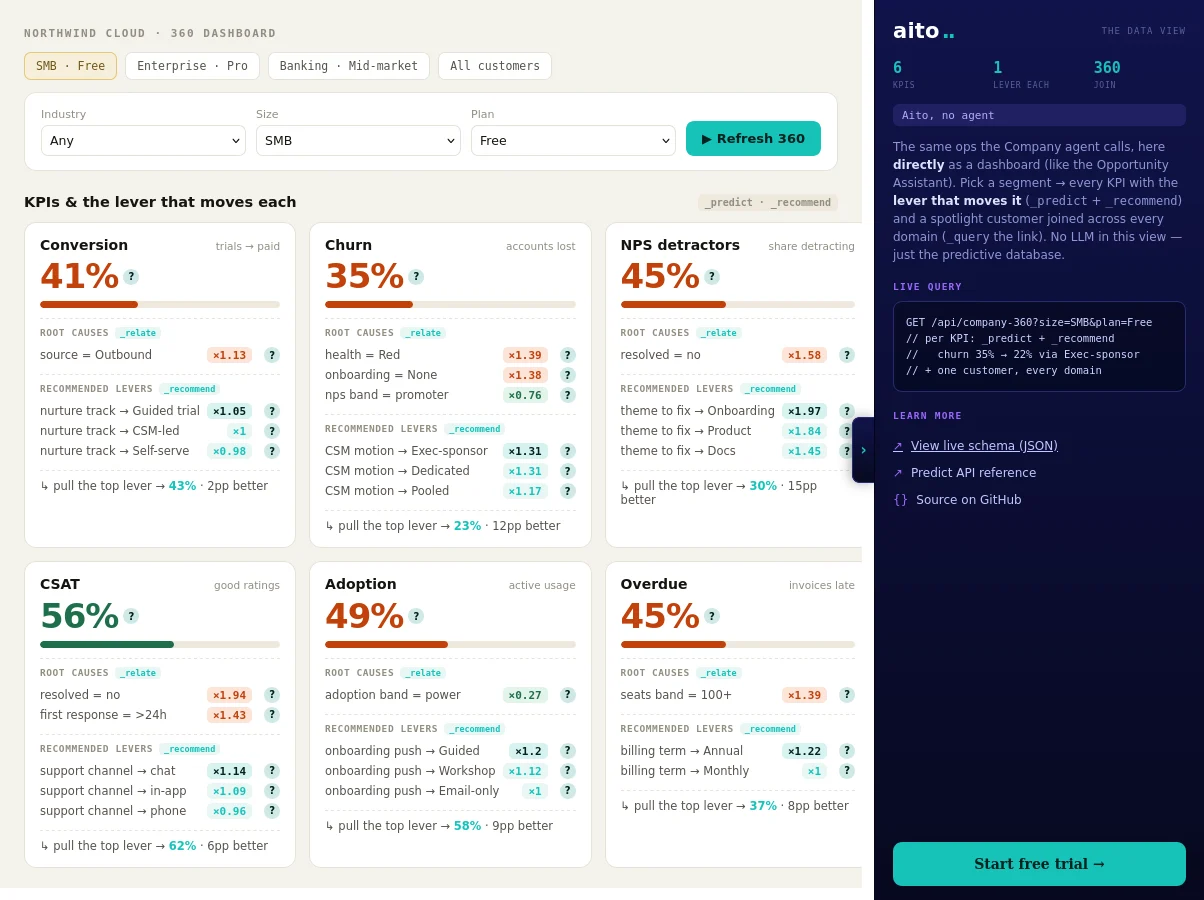Click the ×1.94 value in CSAT card
The height and width of the screenshot is (900, 1204).
pos(229,695)
